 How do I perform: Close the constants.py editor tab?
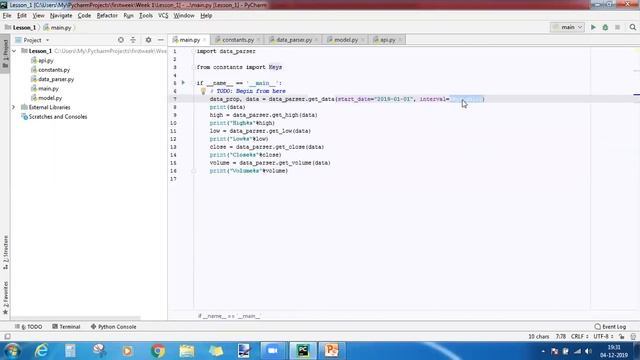click(258, 40)
